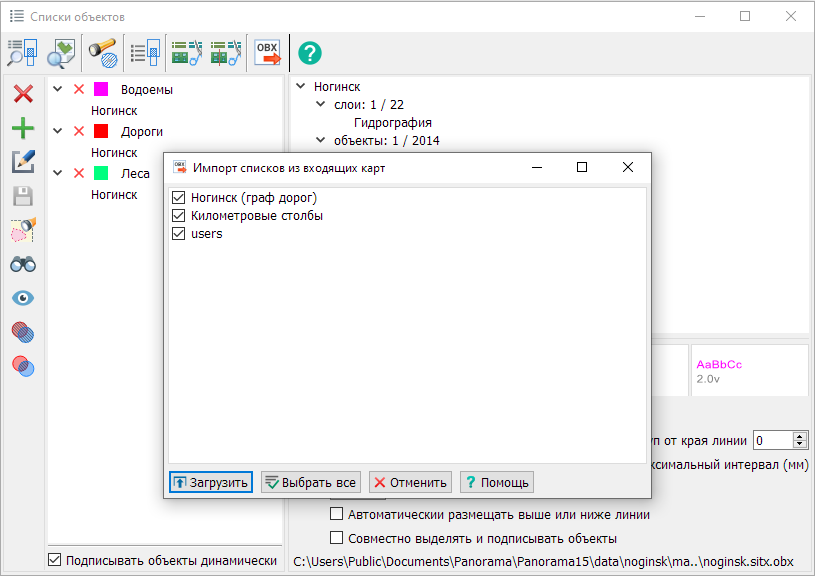
Task: Click the Выбрать все button
Action: coord(310,482)
